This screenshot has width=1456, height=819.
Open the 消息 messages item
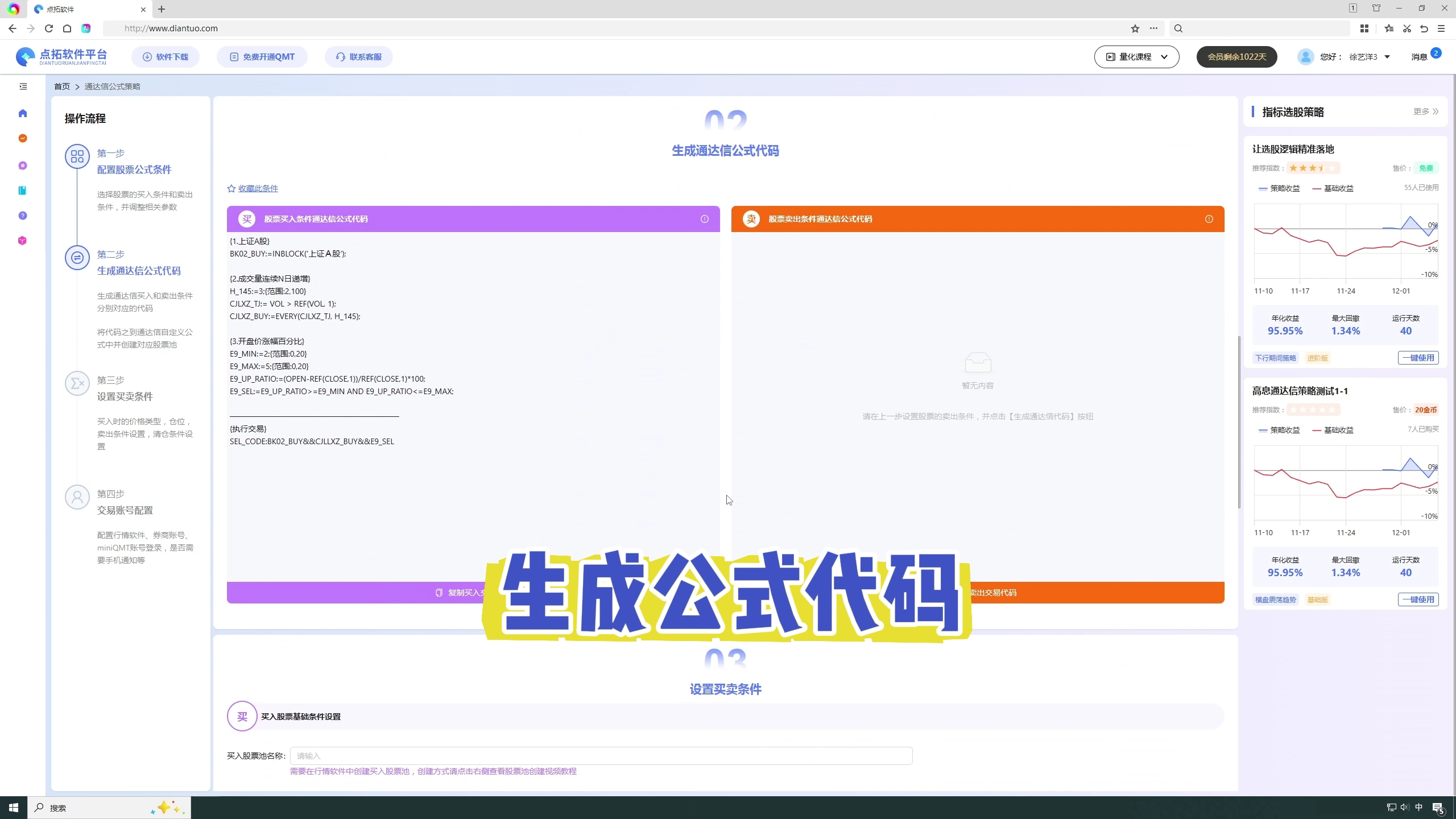pyautogui.click(x=1420, y=56)
